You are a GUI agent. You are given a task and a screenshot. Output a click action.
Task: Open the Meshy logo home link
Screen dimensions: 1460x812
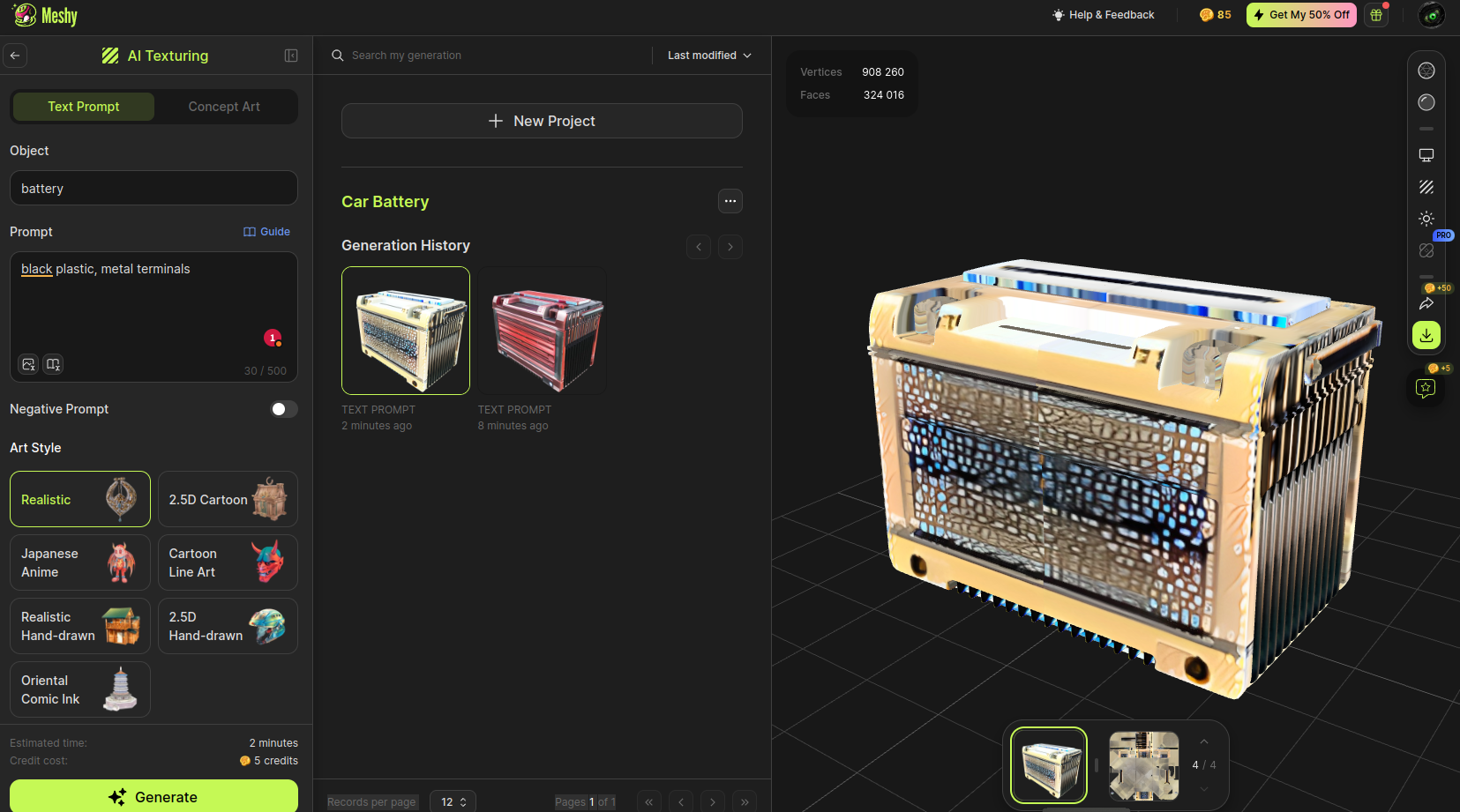[x=46, y=15]
